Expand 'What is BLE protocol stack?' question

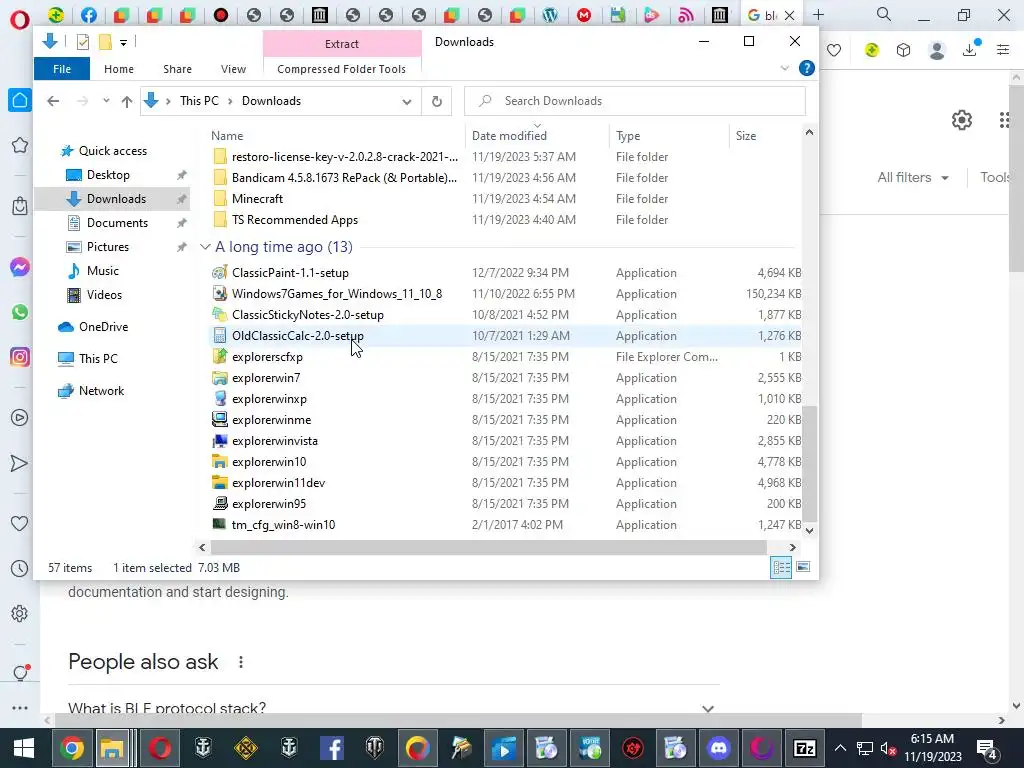coord(708,709)
